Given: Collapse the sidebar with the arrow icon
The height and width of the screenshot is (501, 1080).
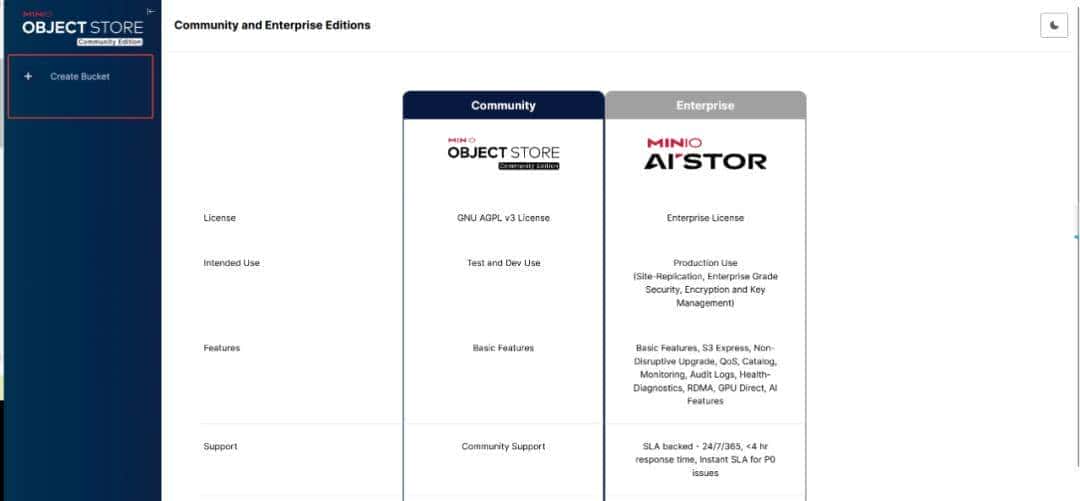Looking at the screenshot, I should coord(151,11).
